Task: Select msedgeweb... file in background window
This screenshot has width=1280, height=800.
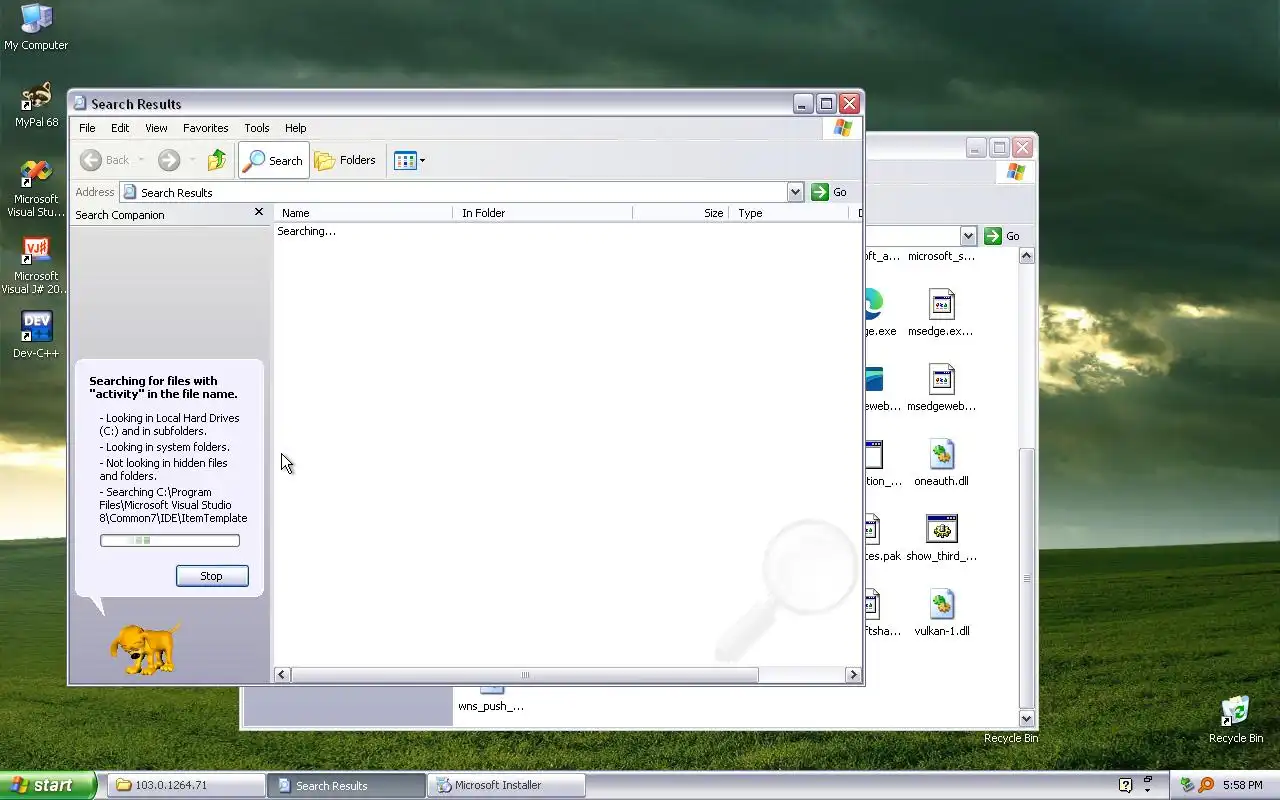Action: click(940, 388)
